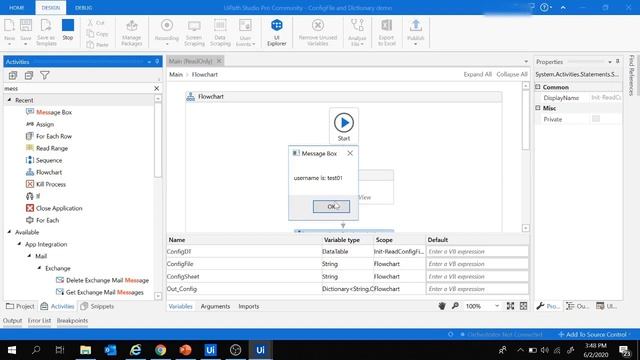This screenshot has width=640, height=360.
Task: Click the Windows Start button
Action: (x=11, y=350)
